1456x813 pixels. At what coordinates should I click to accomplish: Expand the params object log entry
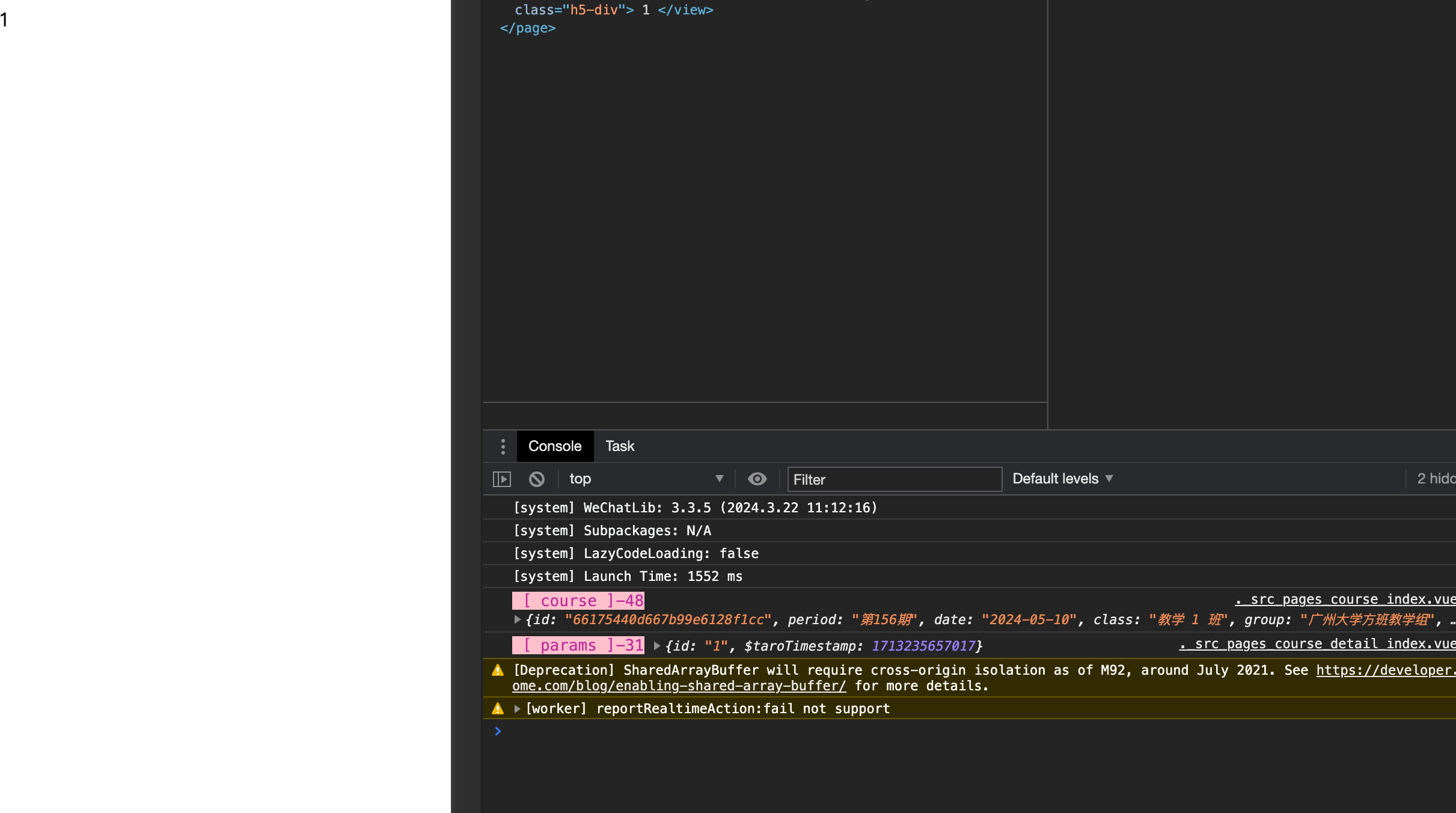pyautogui.click(x=657, y=646)
